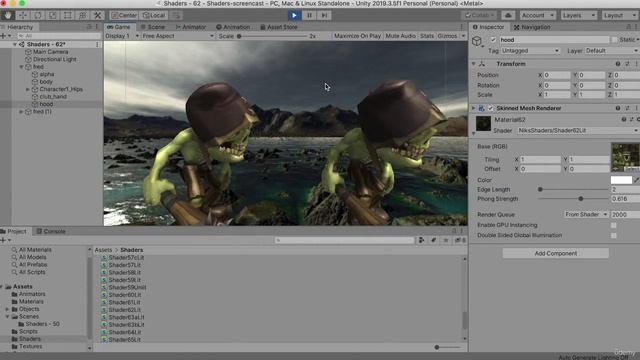Switch to the Animator tab
This screenshot has height=360, width=640.
pyautogui.click(x=191, y=27)
